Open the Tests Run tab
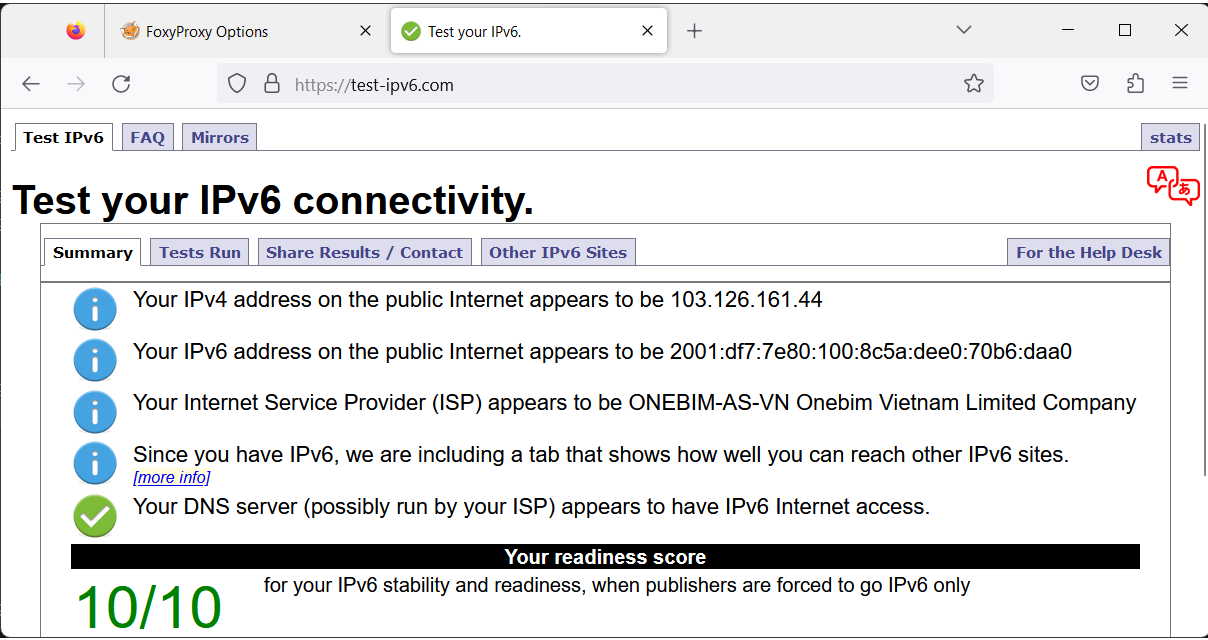Viewport: 1208px width, 640px height. tap(199, 251)
